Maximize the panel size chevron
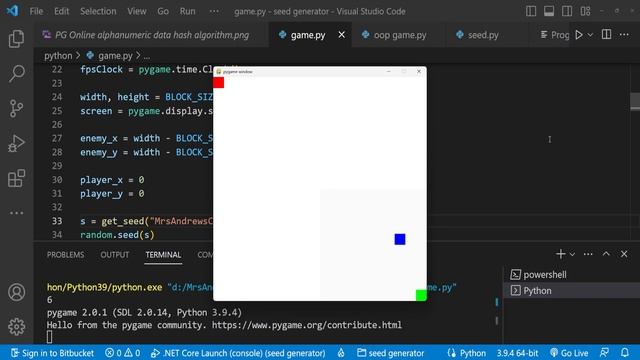Image resolution: width=640 pixels, height=360 pixels. click(606, 254)
